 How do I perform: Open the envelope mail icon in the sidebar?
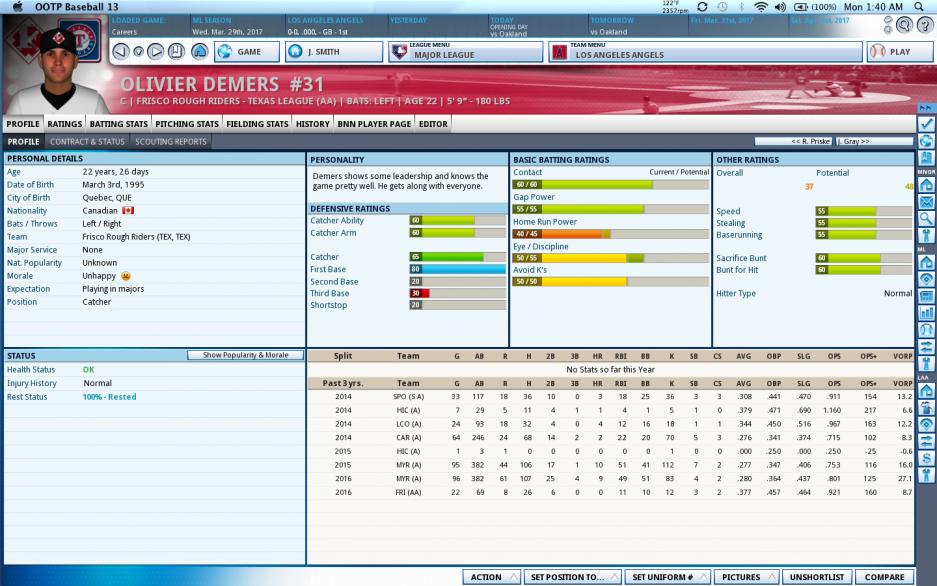click(x=926, y=202)
